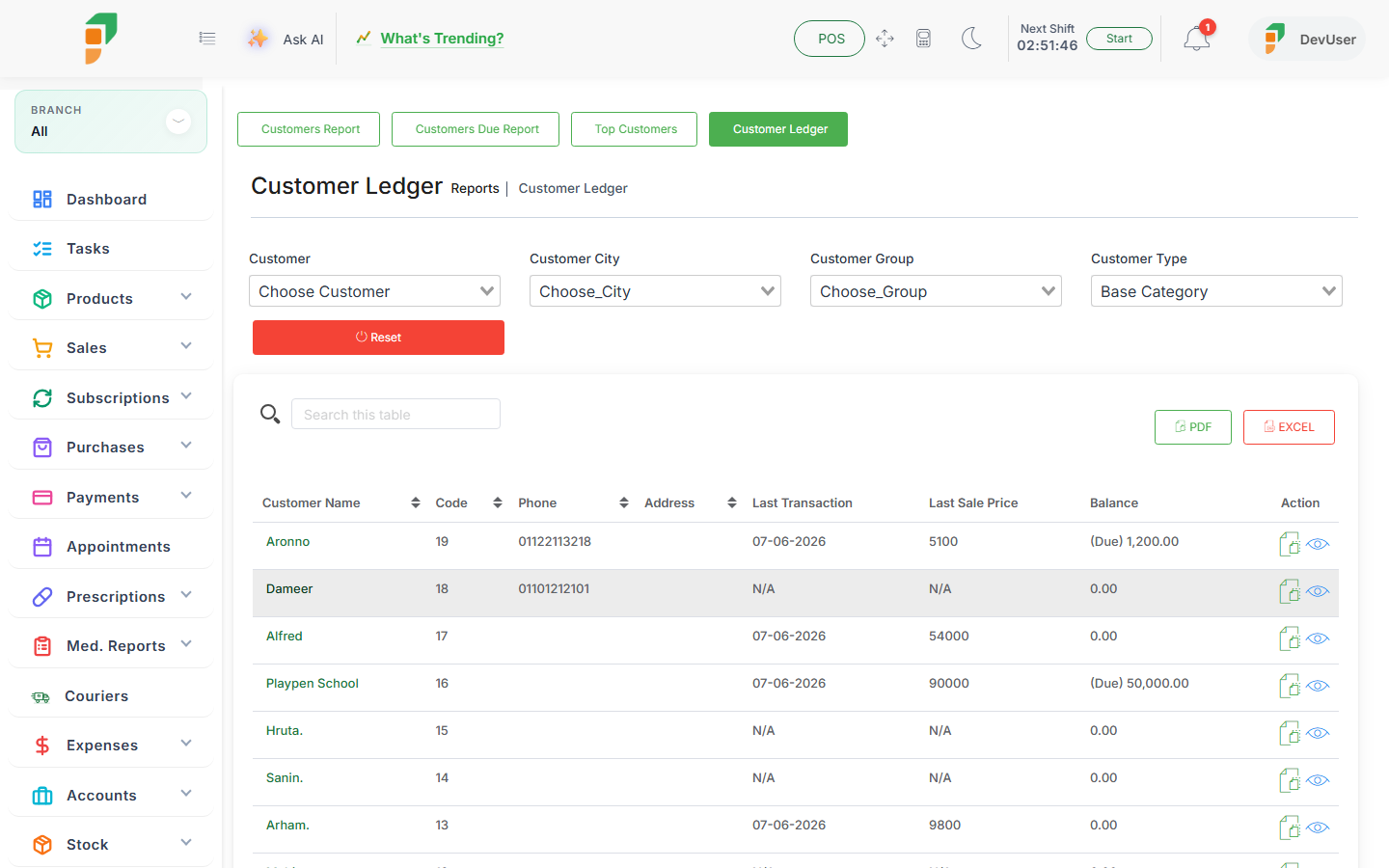Focus the Search this table field
The image size is (1389, 868).
tap(395, 414)
